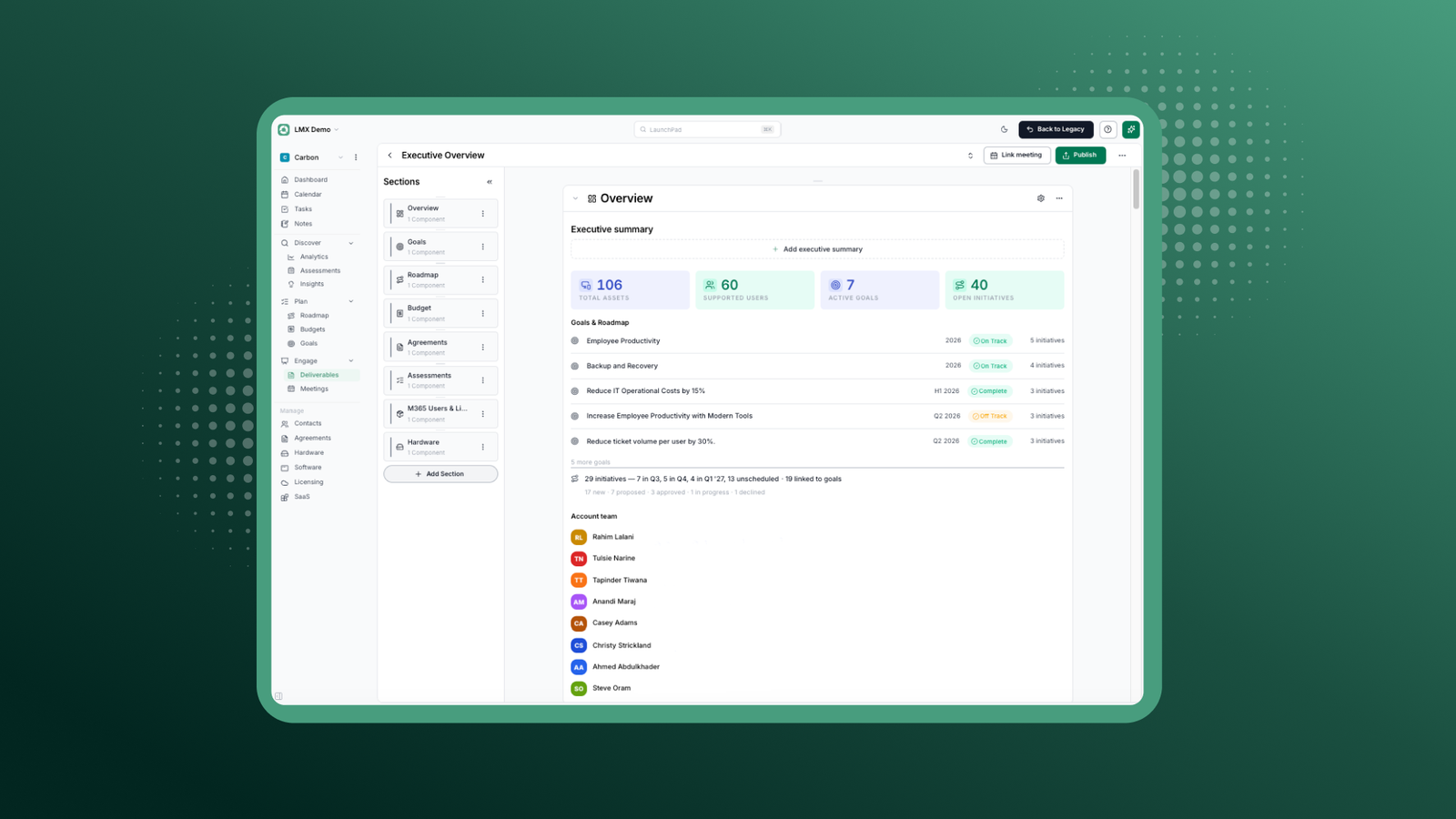Click the page vertical scrollbar

[x=1136, y=188]
